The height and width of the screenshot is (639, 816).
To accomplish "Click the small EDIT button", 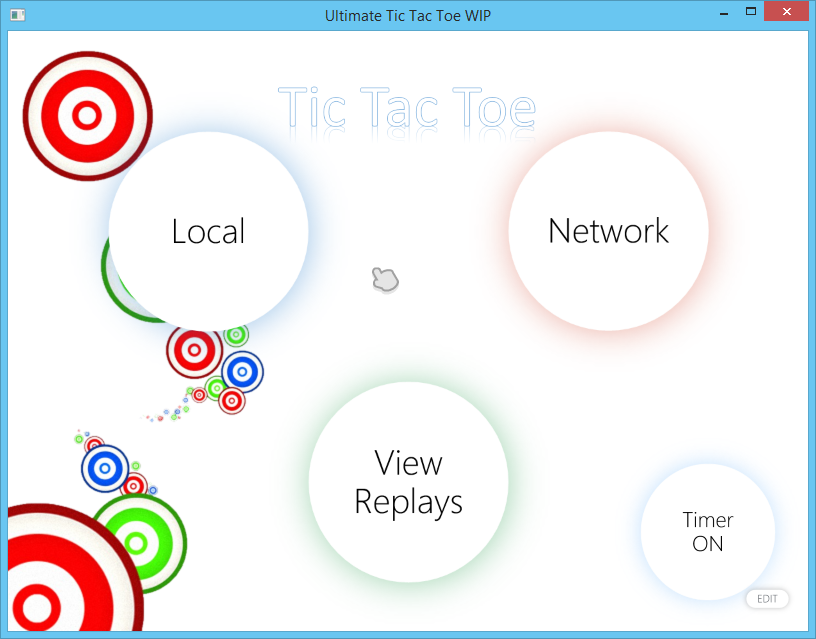I will tap(767, 599).
